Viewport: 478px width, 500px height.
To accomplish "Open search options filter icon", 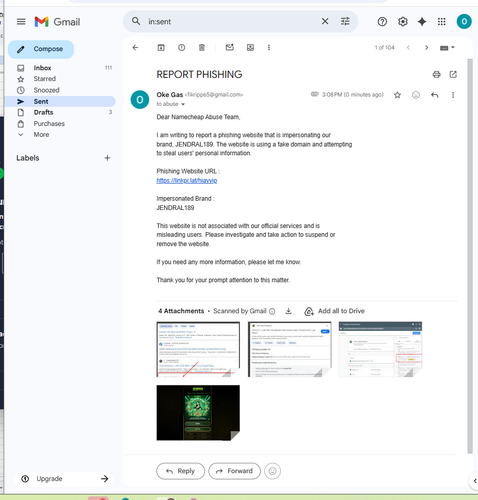I will [345, 21].
